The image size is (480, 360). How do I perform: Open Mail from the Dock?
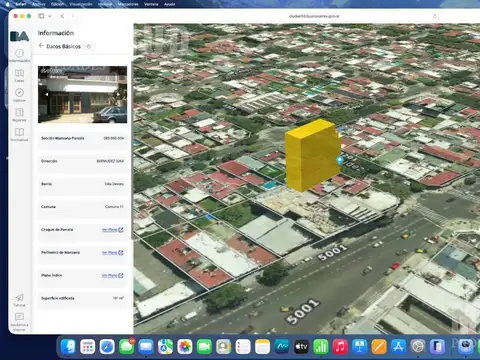146,347
